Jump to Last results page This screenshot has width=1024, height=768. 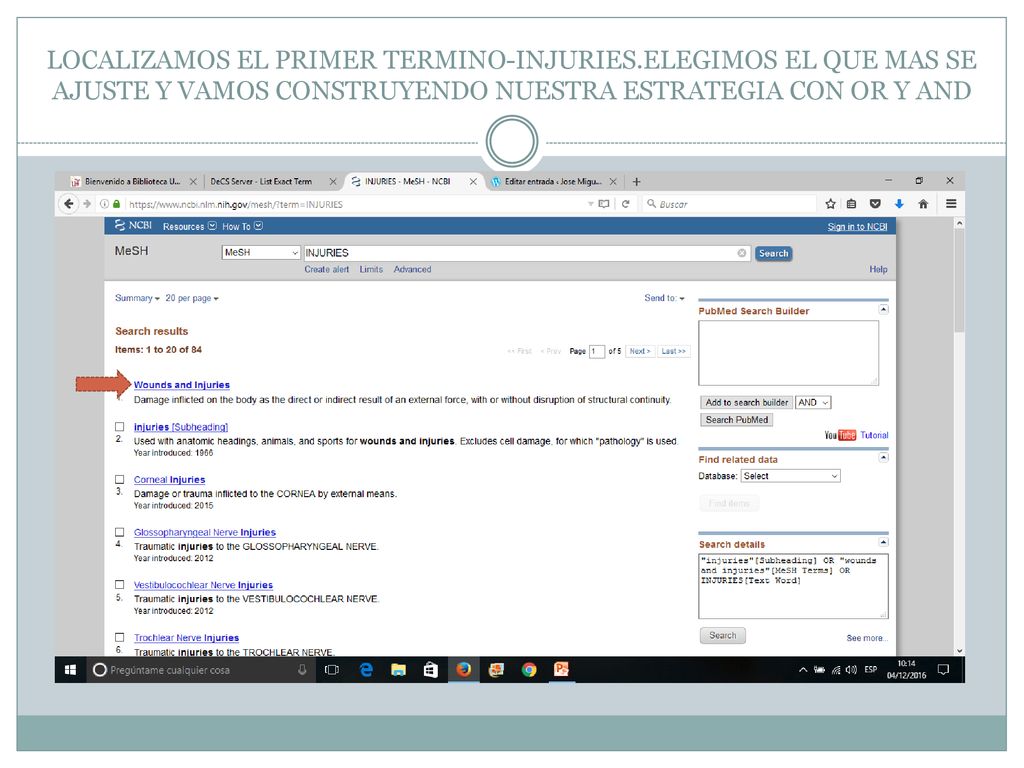click(x=673, y=351)
